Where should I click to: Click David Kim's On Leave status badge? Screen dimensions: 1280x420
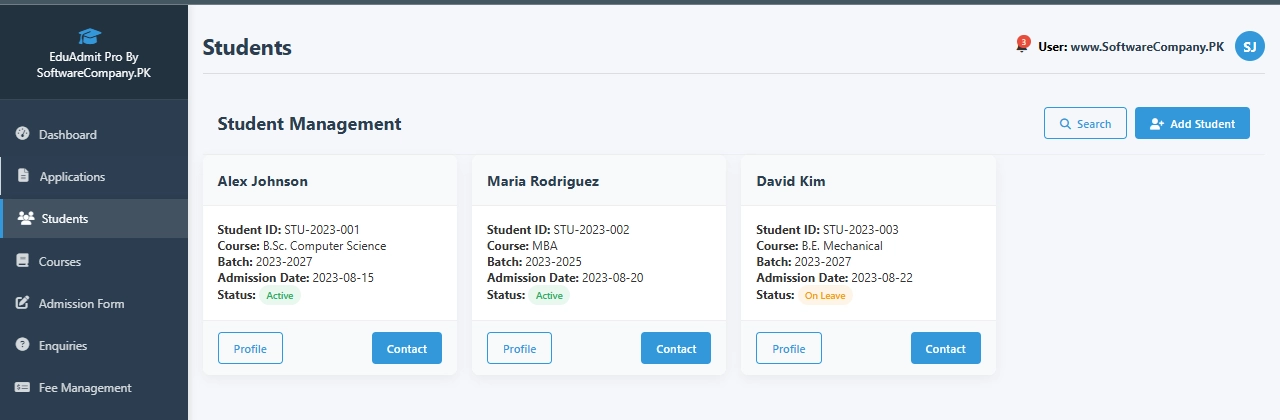[825, 296]
